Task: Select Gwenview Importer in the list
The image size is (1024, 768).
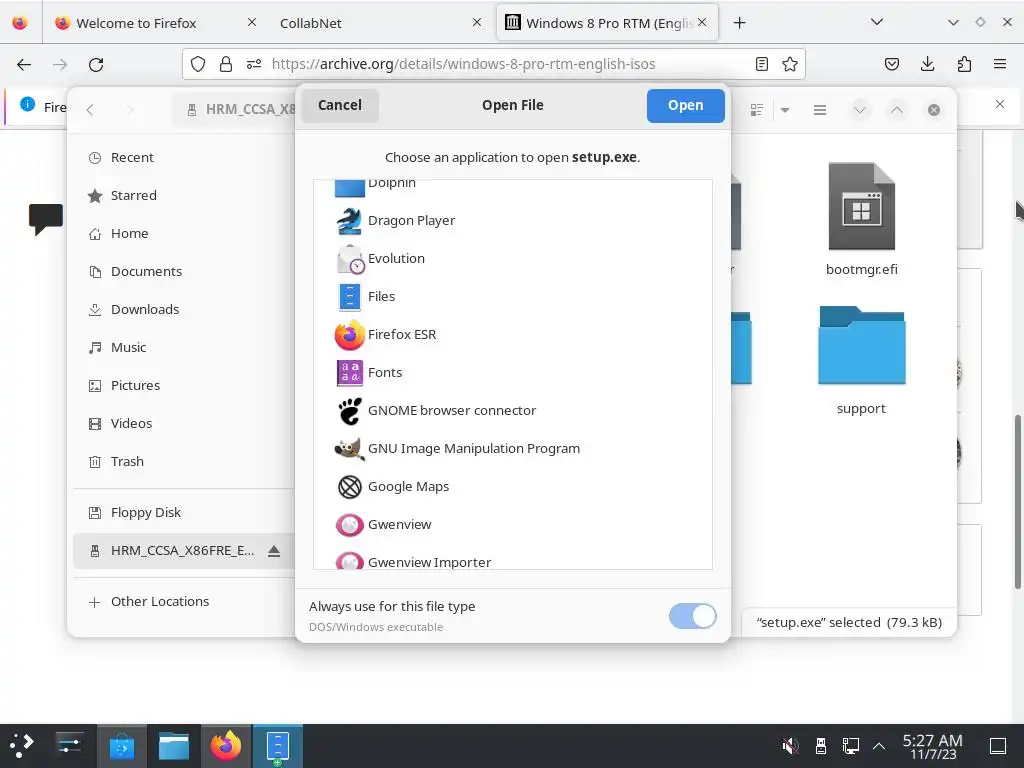Action: click(513, 560)
